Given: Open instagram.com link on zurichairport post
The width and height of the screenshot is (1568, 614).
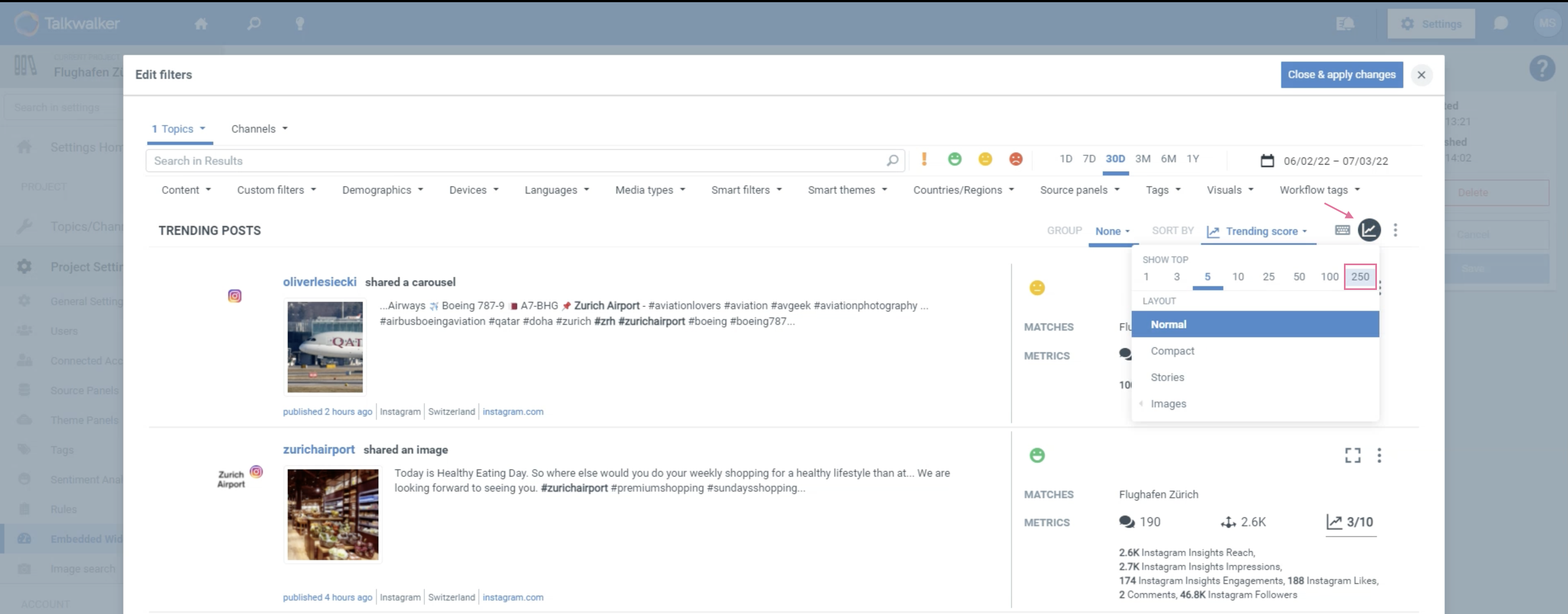Looking at the screenshot, I should (513, 597).
